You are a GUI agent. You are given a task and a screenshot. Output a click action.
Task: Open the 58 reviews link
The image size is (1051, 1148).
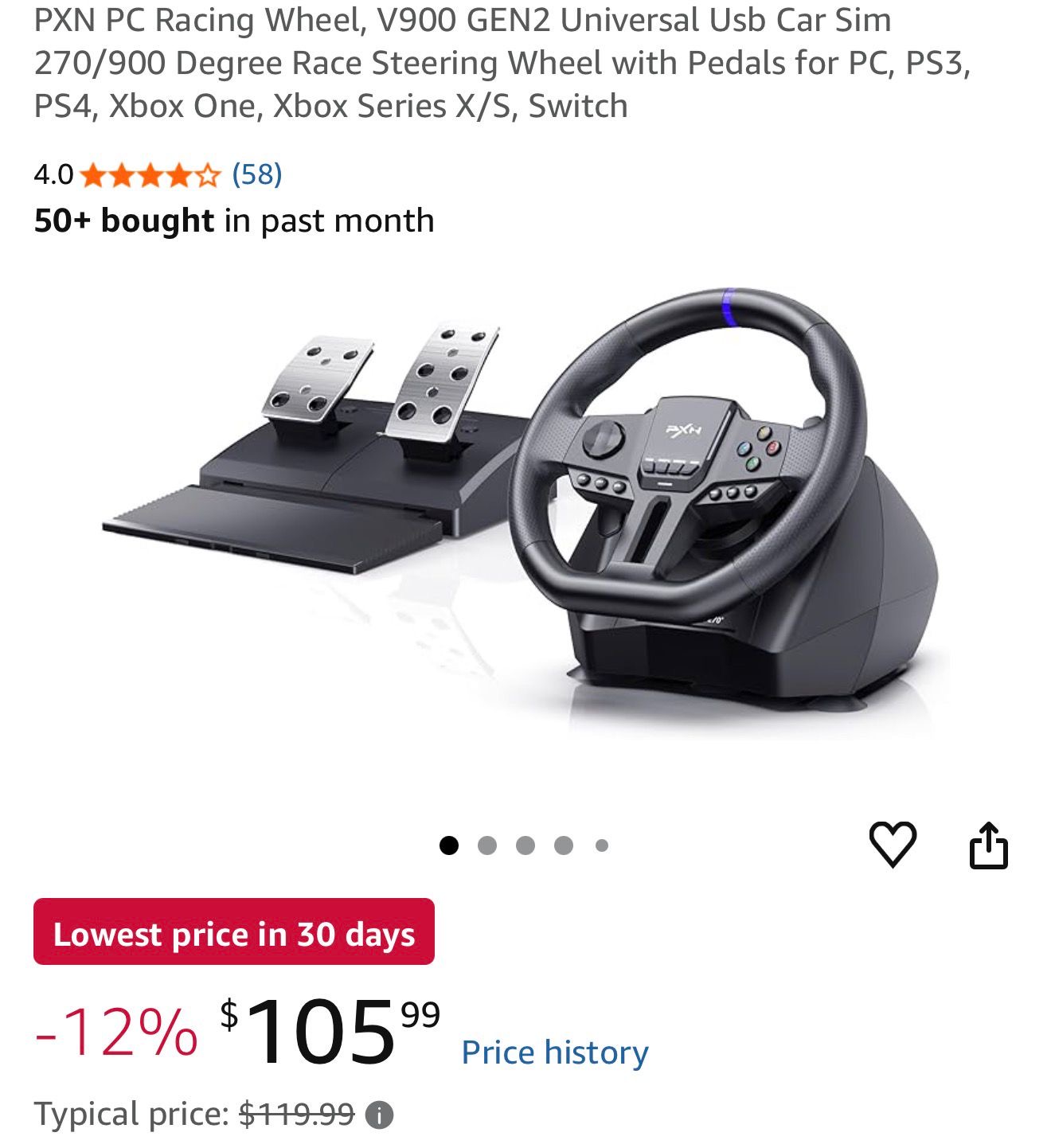click(257, 174)
